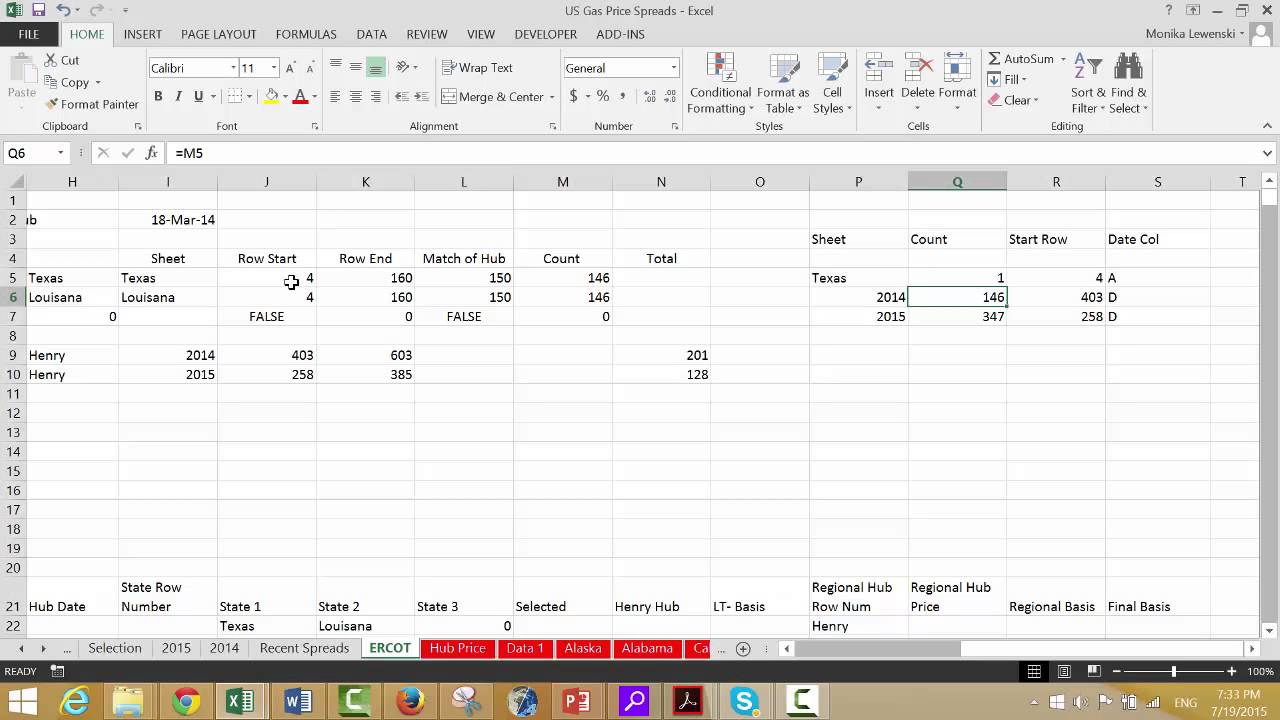Open the General number format dropdown
The width and height of the screenshot is (1280, 720).
point(673,68)
